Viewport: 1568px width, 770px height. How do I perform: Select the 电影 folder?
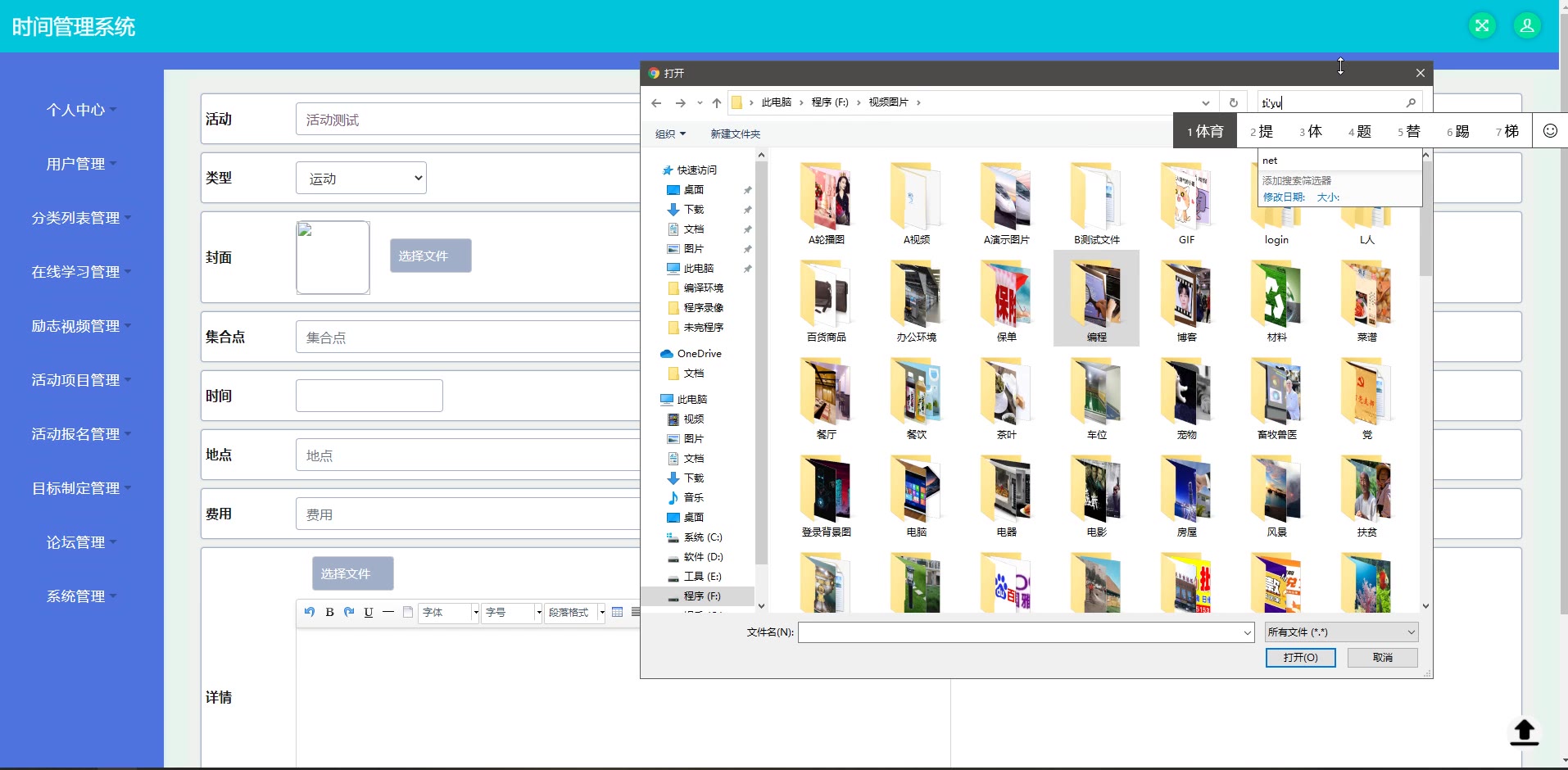[x=1096, y=495]
